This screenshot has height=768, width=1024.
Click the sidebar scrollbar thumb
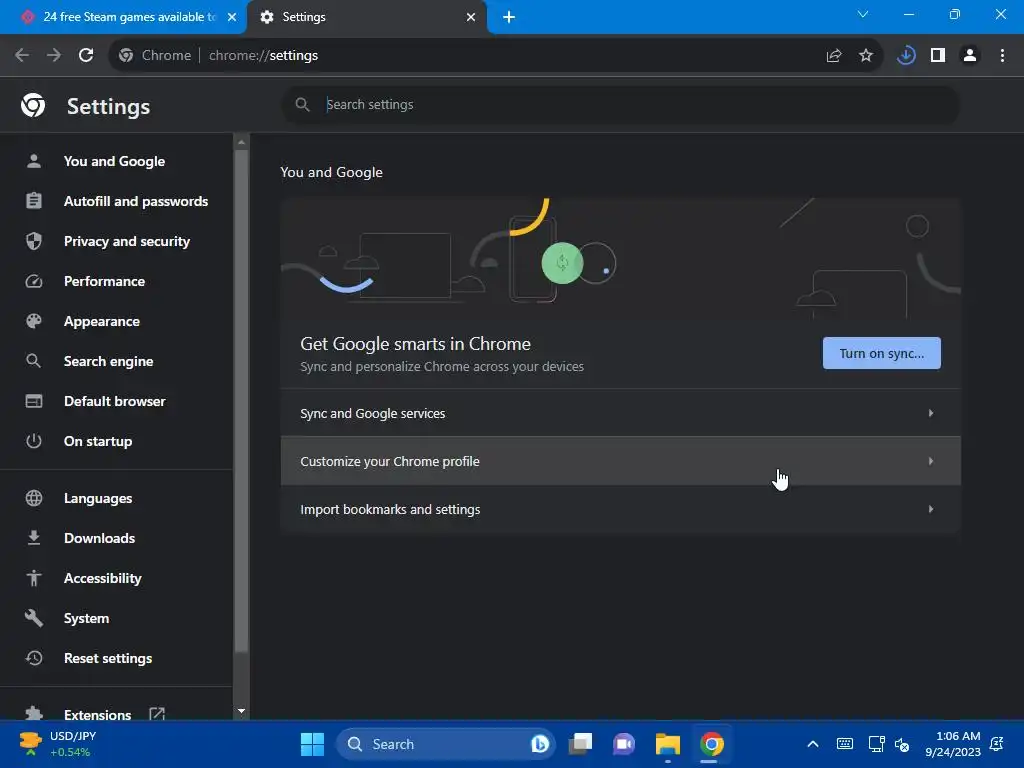pos(241,402)
